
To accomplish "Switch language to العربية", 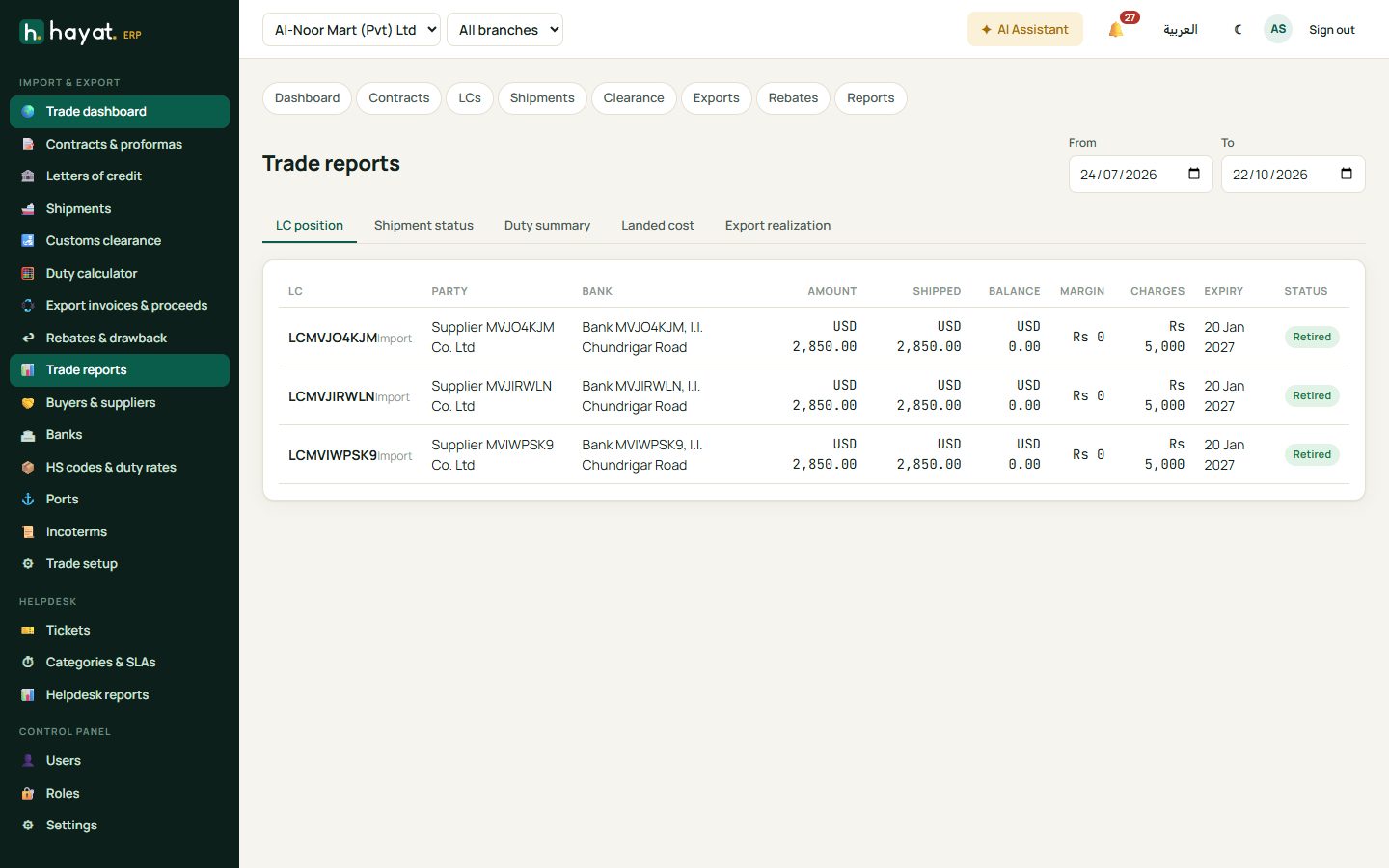I will 1181,30.
